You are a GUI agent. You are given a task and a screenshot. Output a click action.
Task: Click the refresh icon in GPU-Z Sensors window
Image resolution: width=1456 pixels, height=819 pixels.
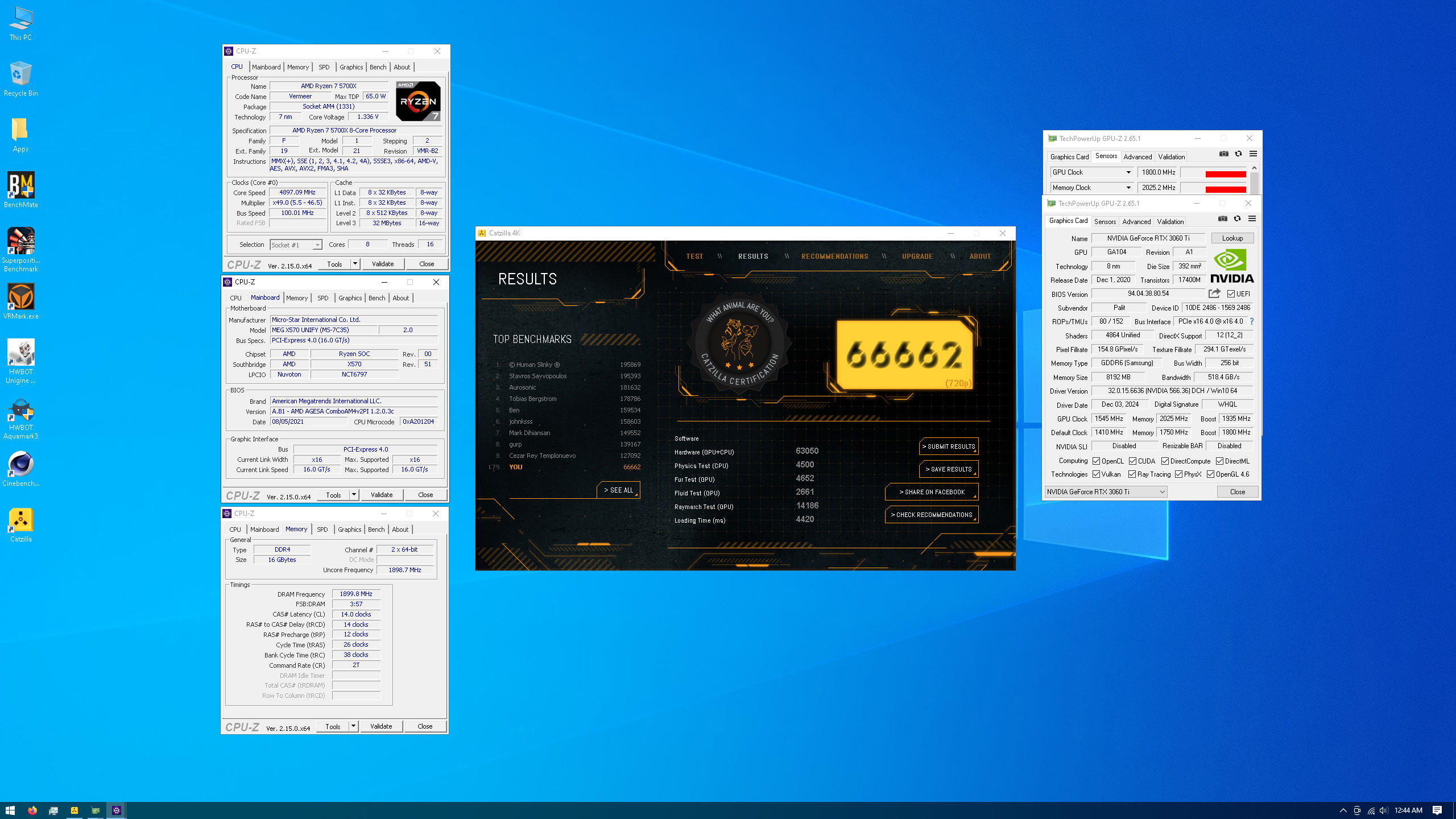pos(1238,154)
